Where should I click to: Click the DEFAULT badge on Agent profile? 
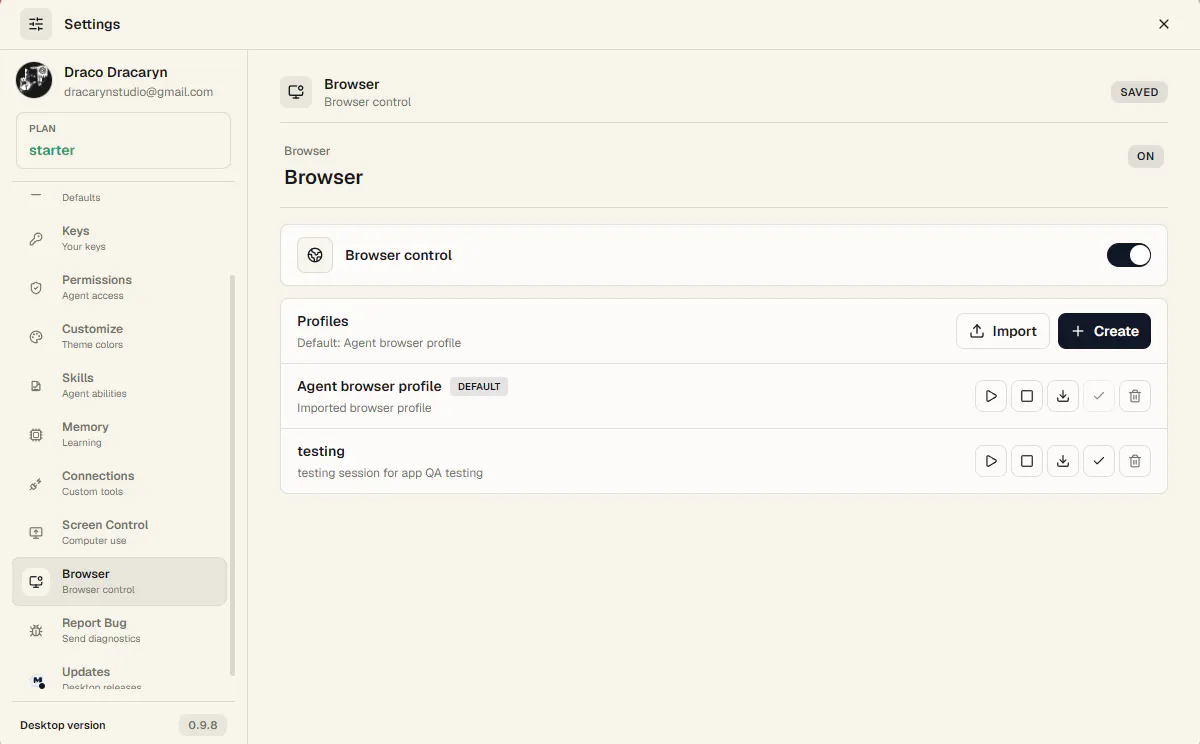click(479, 386)
